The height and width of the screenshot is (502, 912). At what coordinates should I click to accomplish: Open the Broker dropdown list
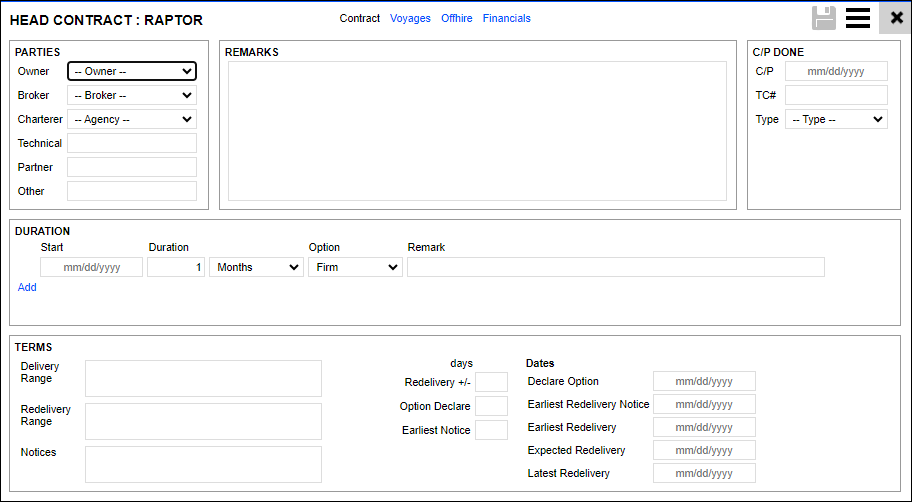(x=132, y=95)
